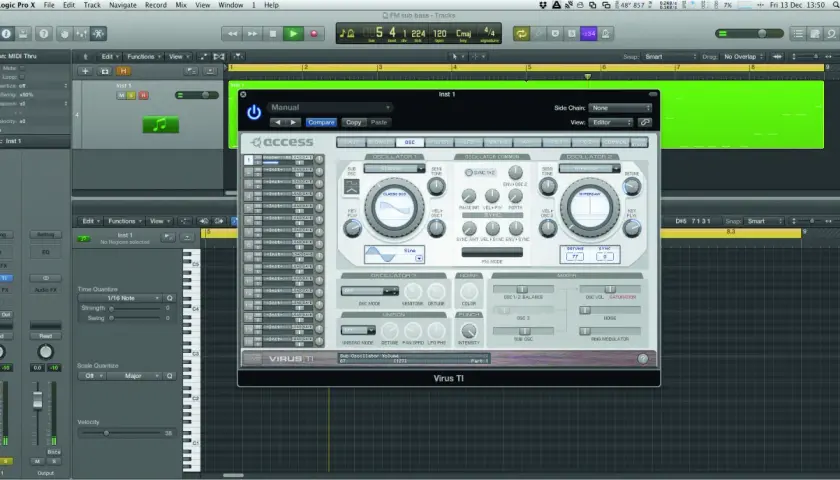This screenshot has width=840, height=480.
Task: Open the Editors scissors button
Action: click(x=98, y=34)
